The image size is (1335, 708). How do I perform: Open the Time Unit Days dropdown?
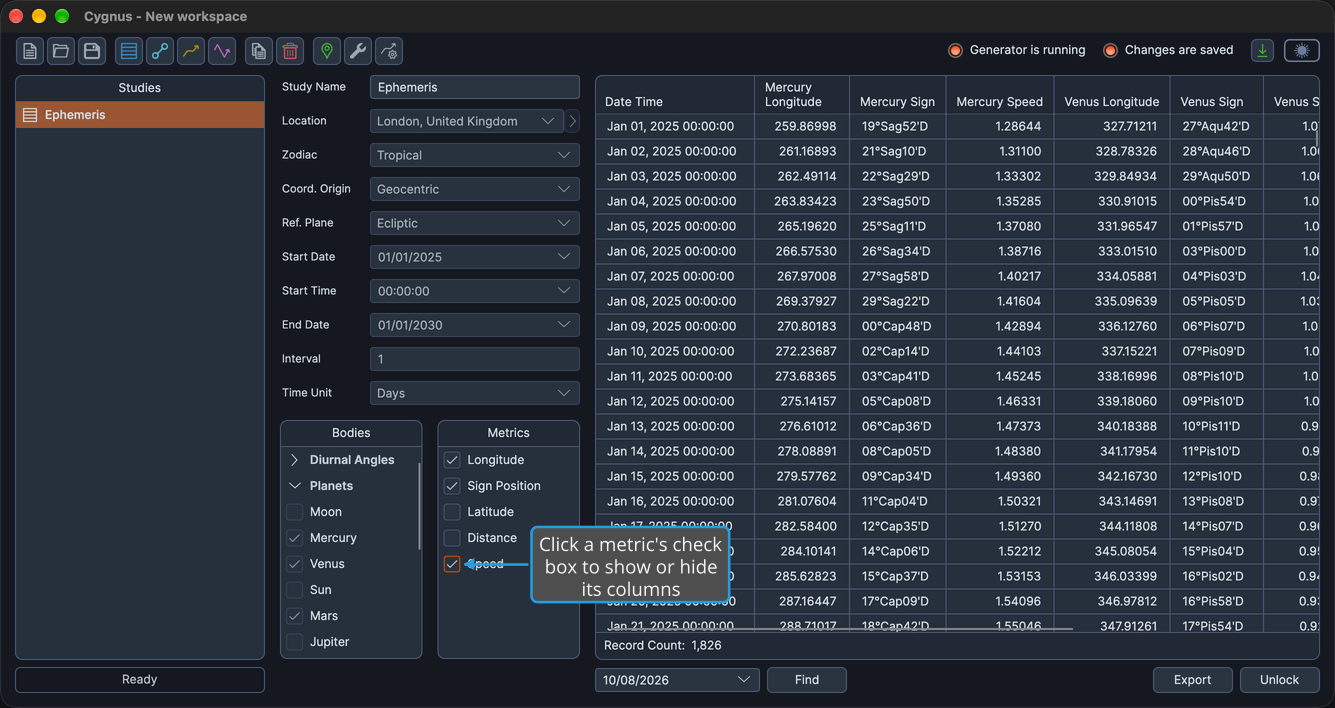(475, 393)
